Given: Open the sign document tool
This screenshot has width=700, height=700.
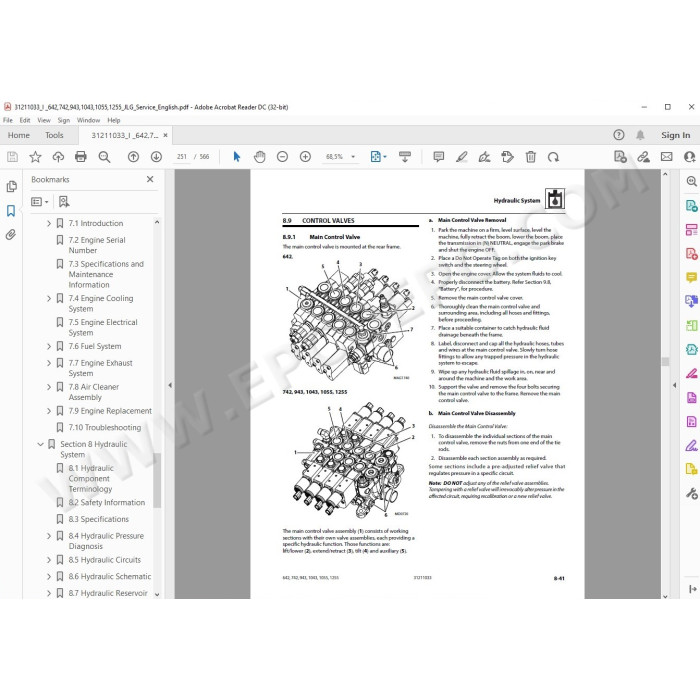Looking at the screenshot, I should point(484,157).
